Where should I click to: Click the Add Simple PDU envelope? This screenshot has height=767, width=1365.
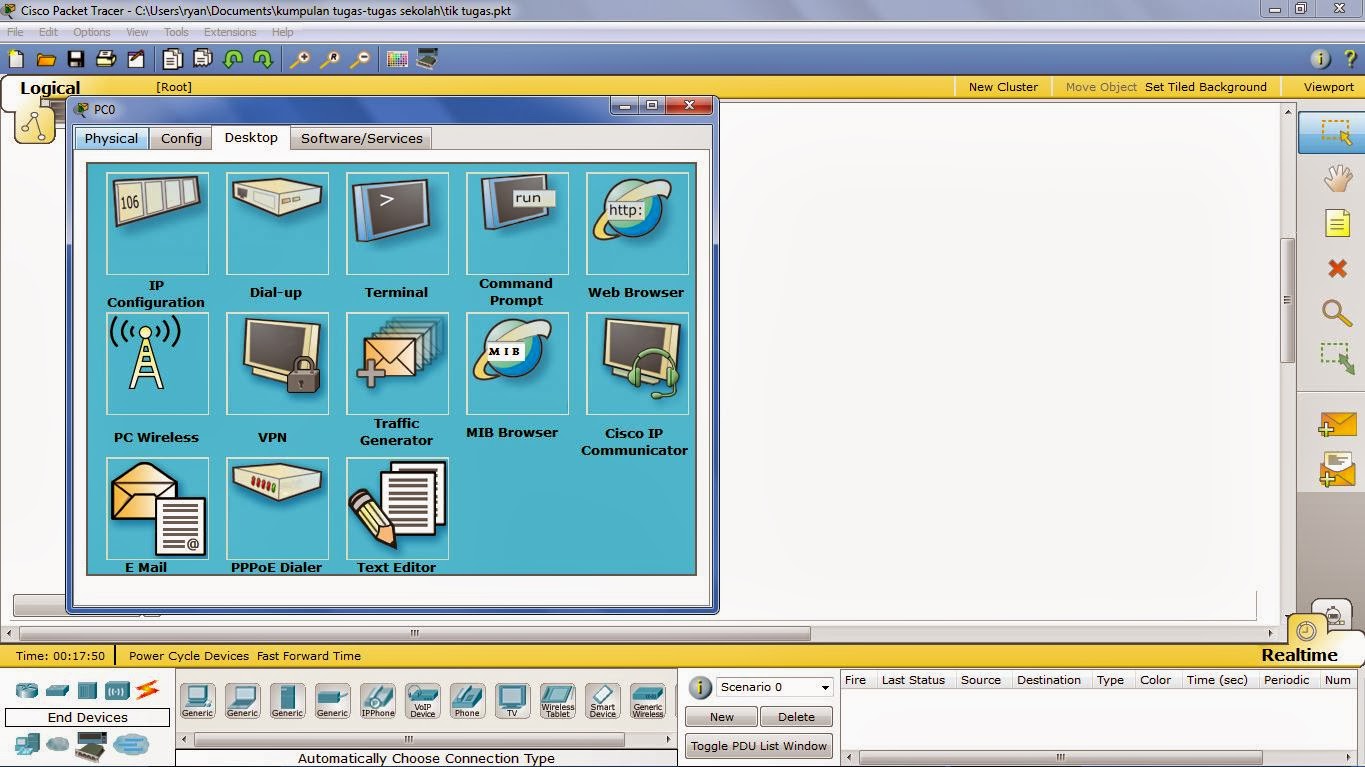1337,424
